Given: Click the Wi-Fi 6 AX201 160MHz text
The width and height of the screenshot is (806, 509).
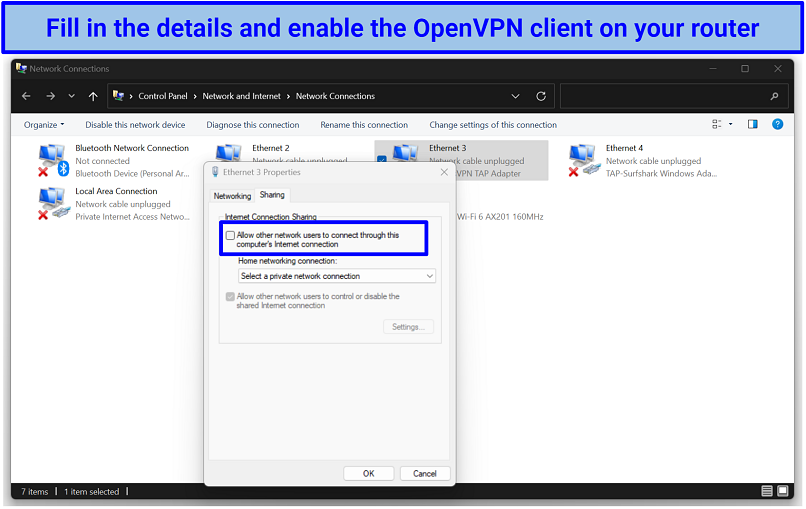Looking at the screenshot, I should pos(500,217).
